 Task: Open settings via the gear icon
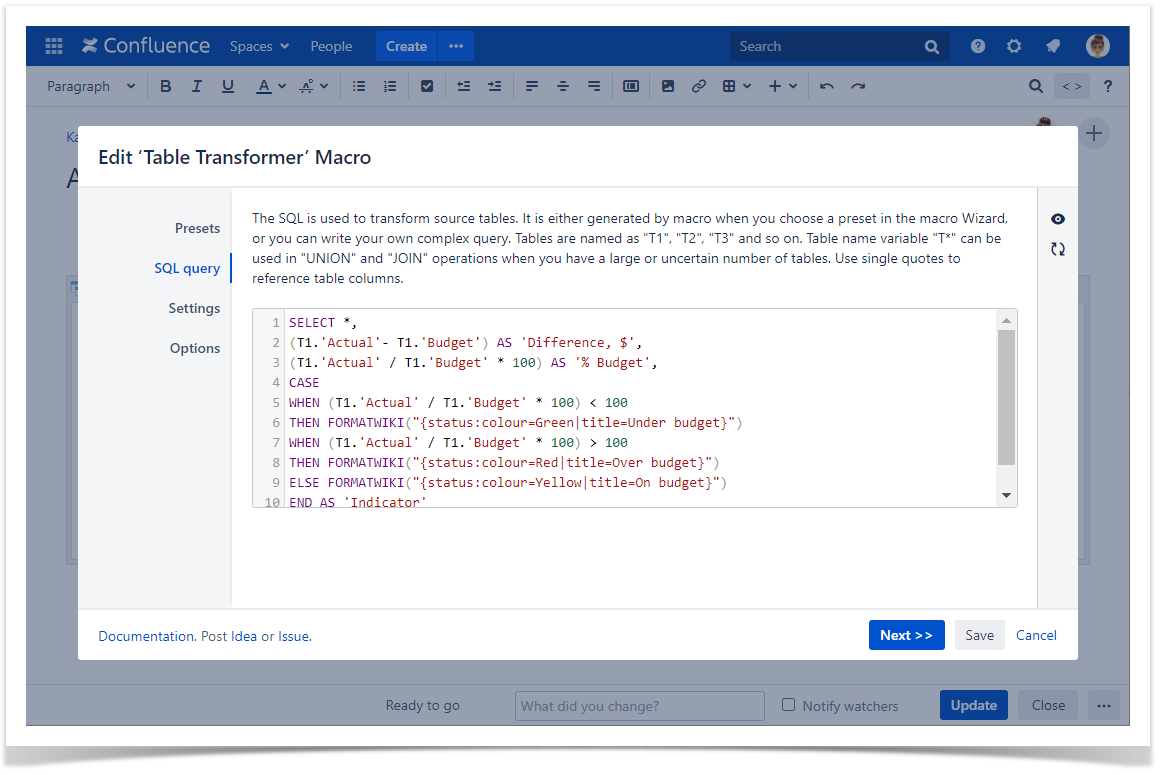(1014, 46)
